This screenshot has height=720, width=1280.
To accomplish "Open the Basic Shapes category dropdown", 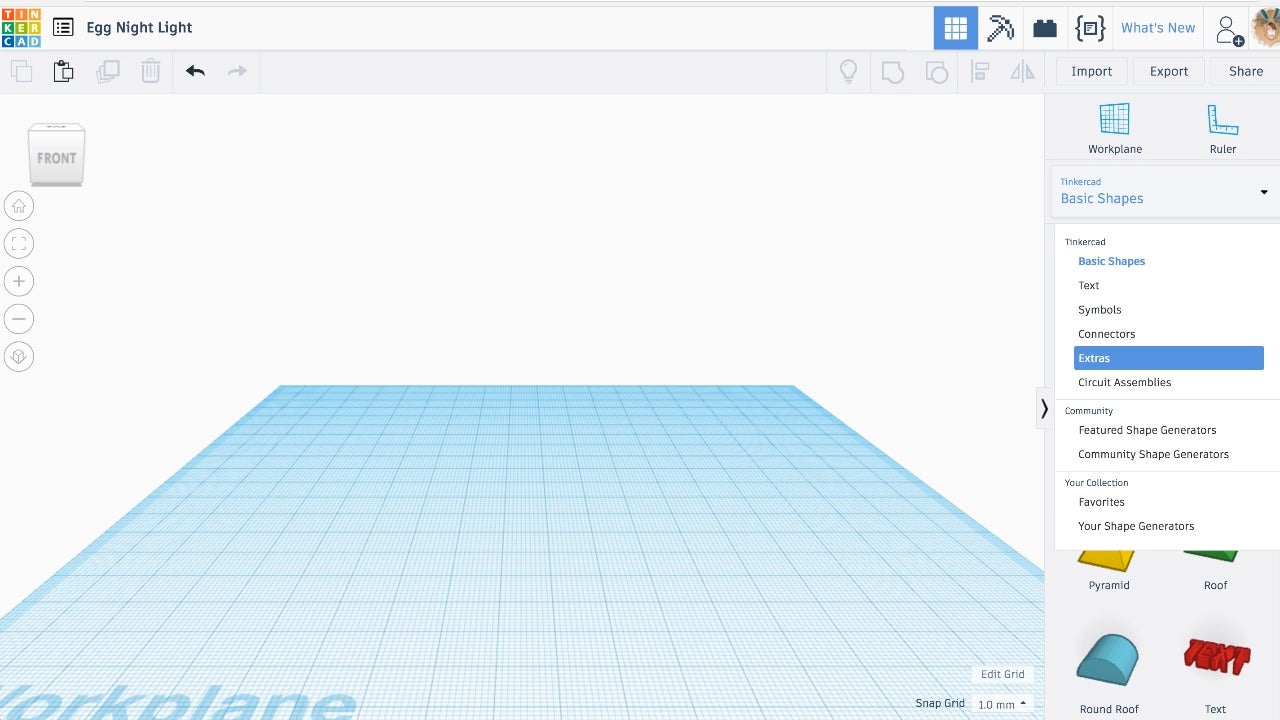I will 1163,191.
